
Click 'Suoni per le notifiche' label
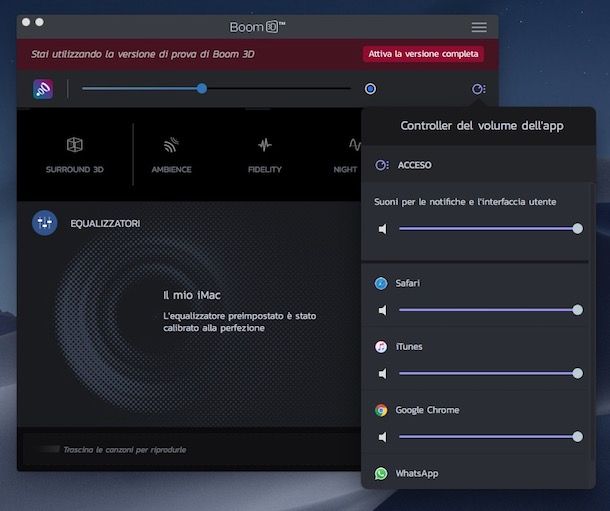(465, 202)
